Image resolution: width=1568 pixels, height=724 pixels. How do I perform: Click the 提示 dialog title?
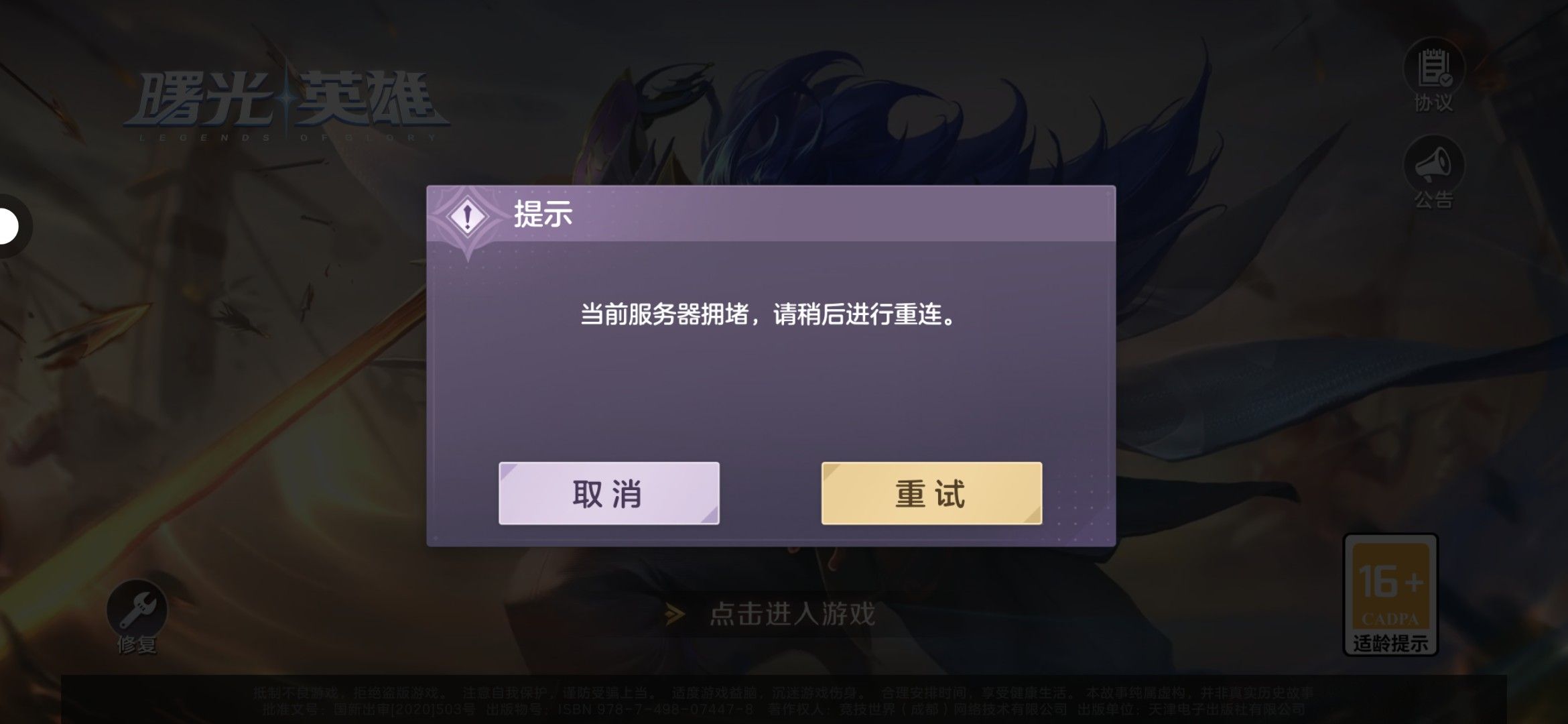[543, 215]
